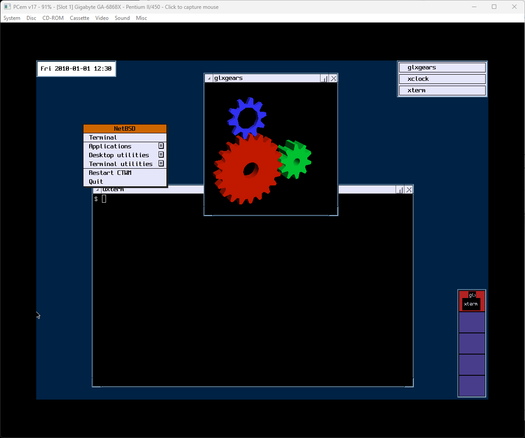This screenshot has width=525, height=438.
Task: Click the PCem app icon in title bar
Action: [7, 7]
